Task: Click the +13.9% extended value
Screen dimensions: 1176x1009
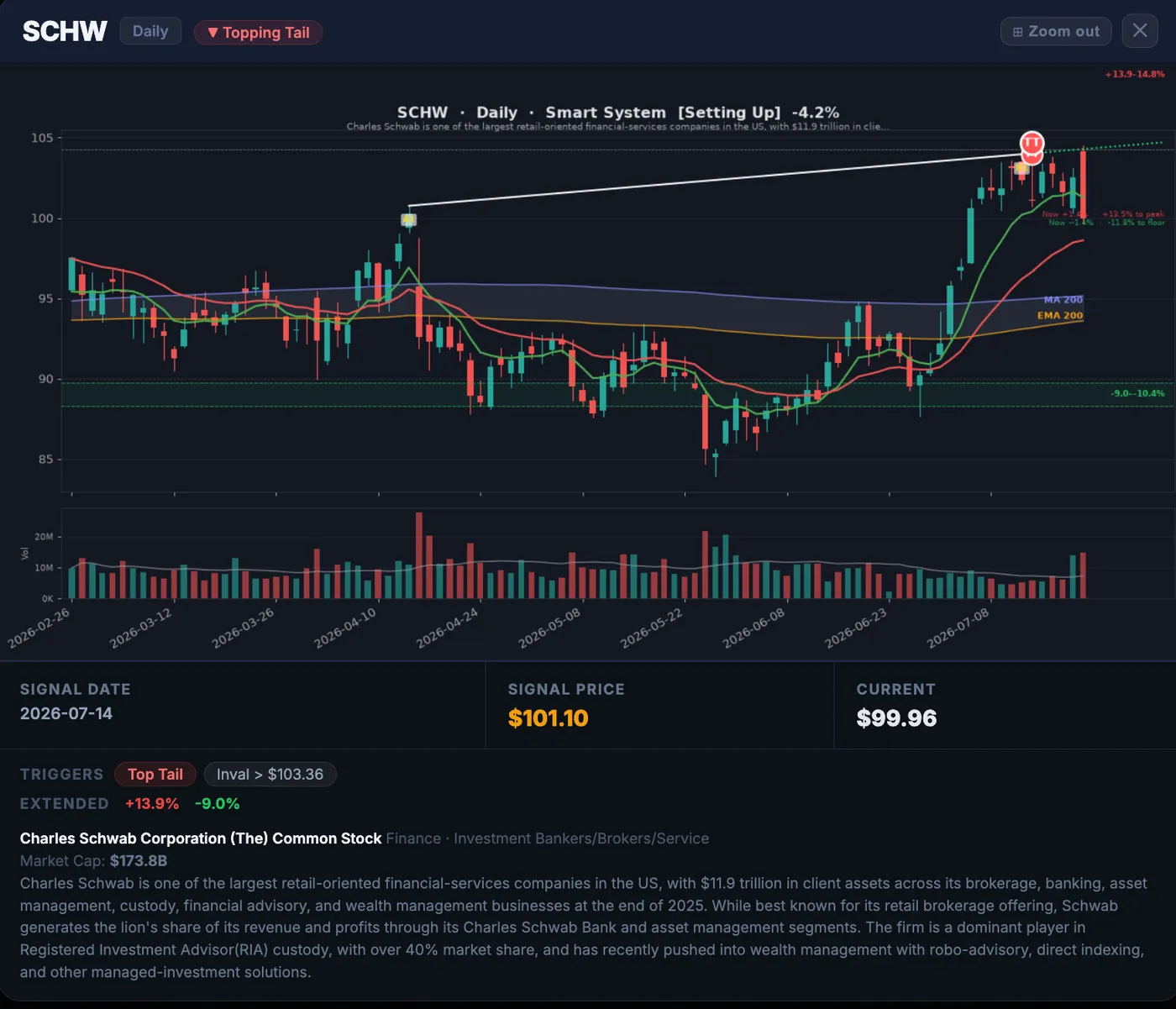Action: (x=152, y=803)
